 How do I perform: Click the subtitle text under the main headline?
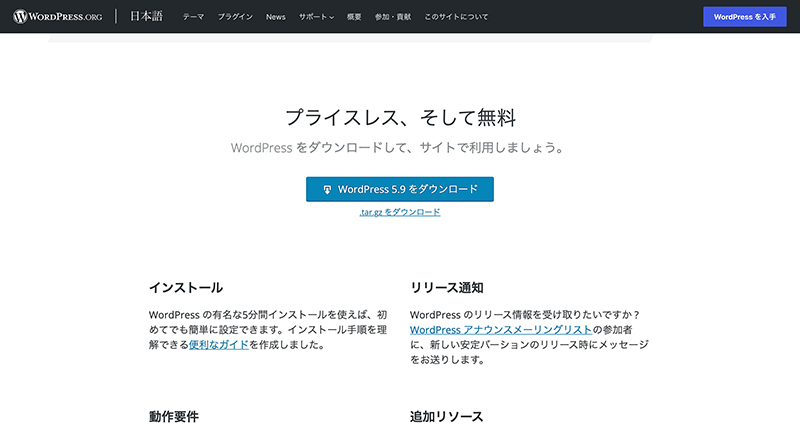400,147
